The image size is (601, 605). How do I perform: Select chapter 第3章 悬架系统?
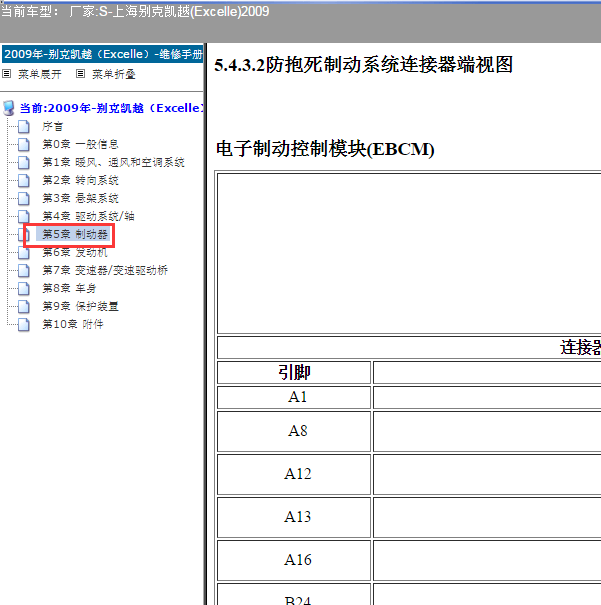(80, 198)
